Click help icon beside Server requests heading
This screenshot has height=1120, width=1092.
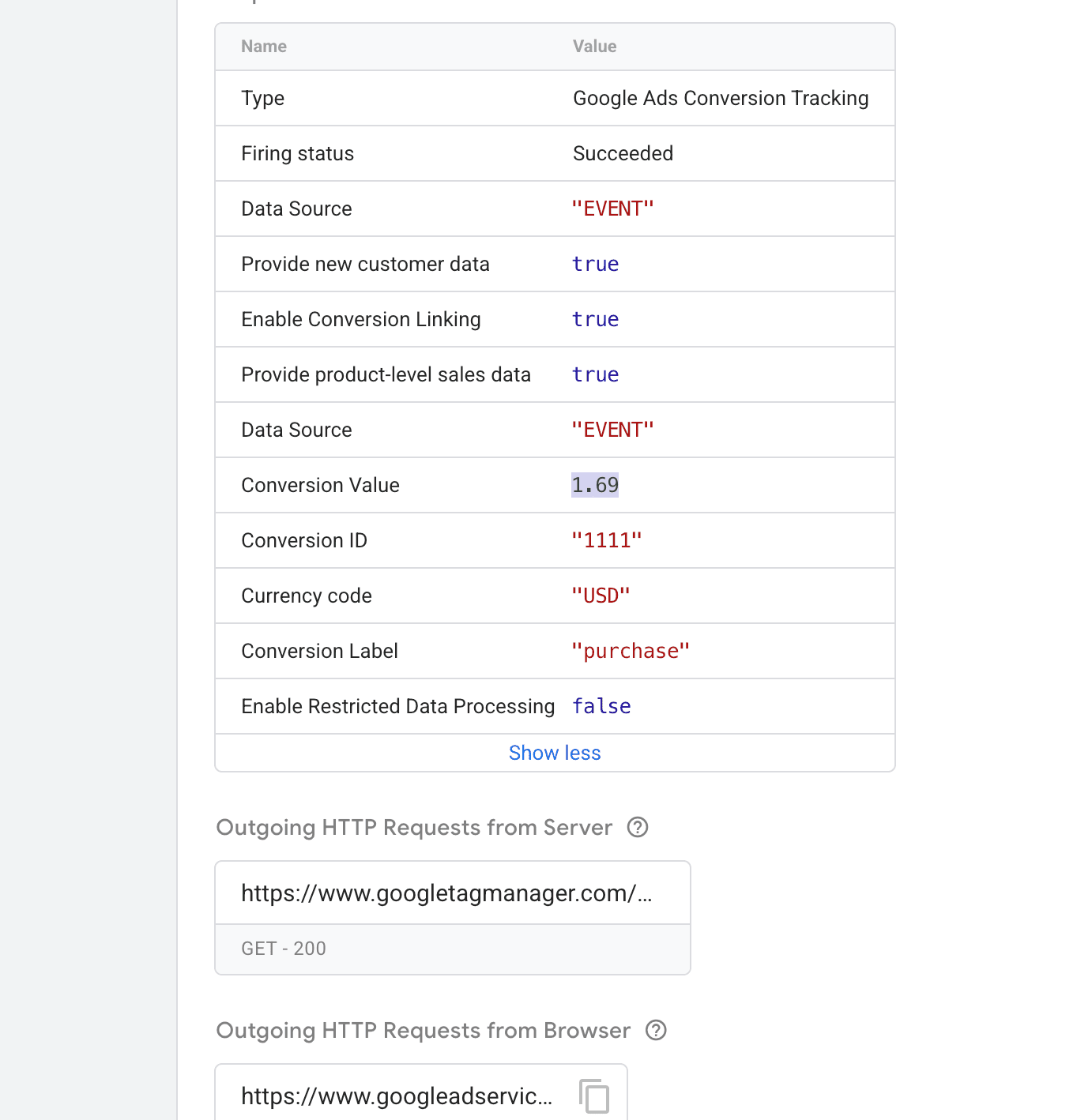(x=638, y=827)
